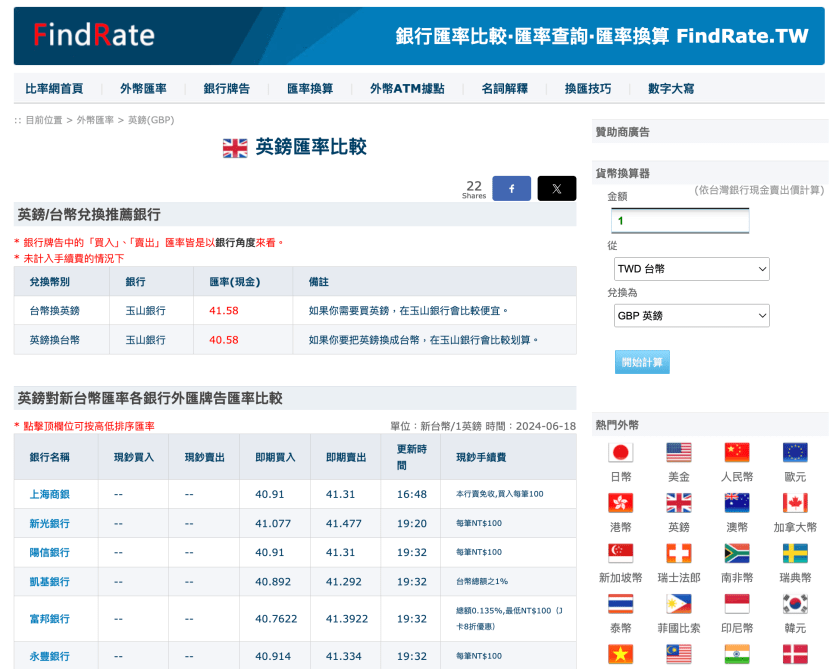
Task: Choose the Hong Kong dollar flag
Action: (621, 503)
